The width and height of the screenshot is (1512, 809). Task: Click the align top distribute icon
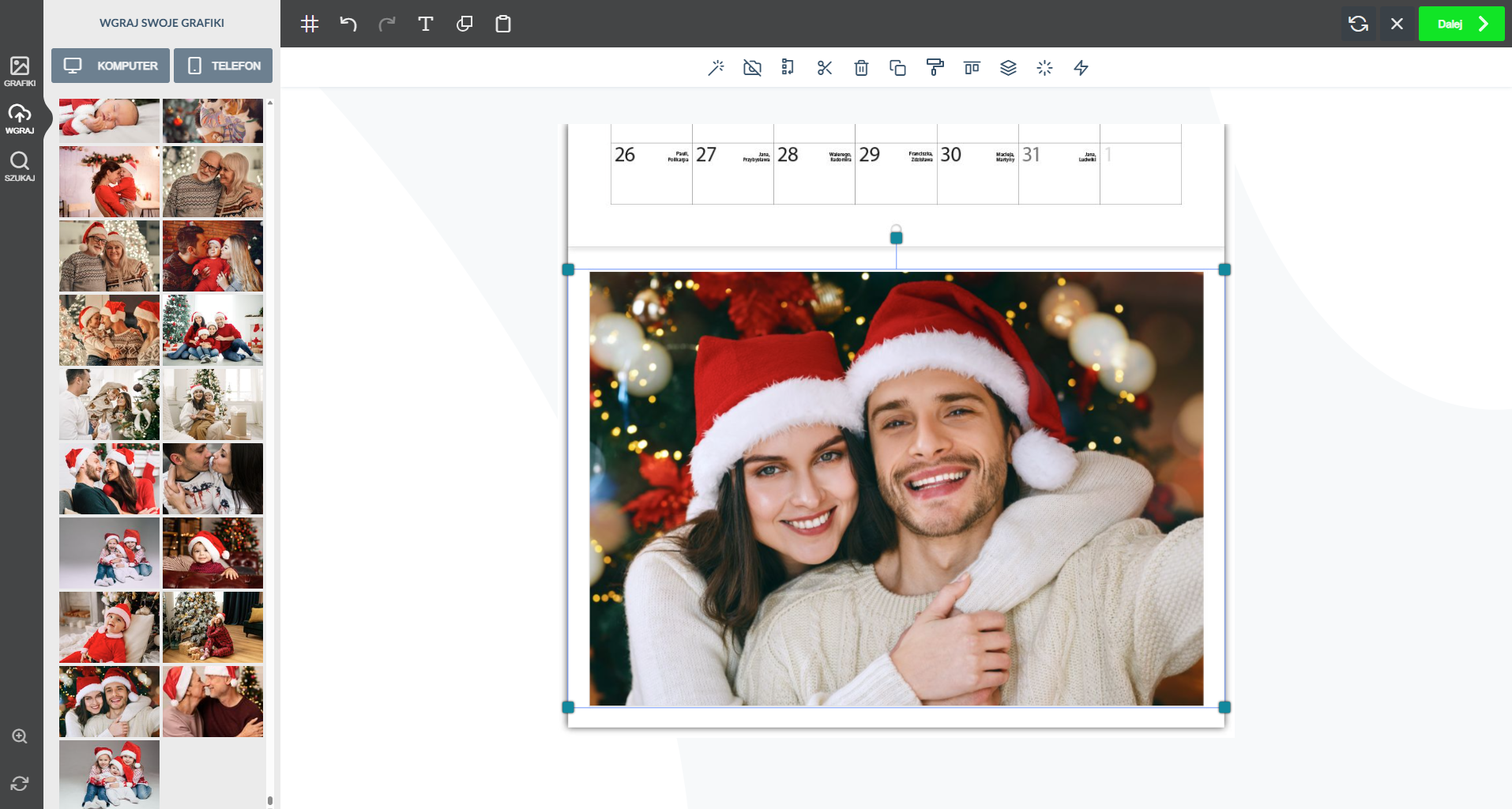click(972, 68)
